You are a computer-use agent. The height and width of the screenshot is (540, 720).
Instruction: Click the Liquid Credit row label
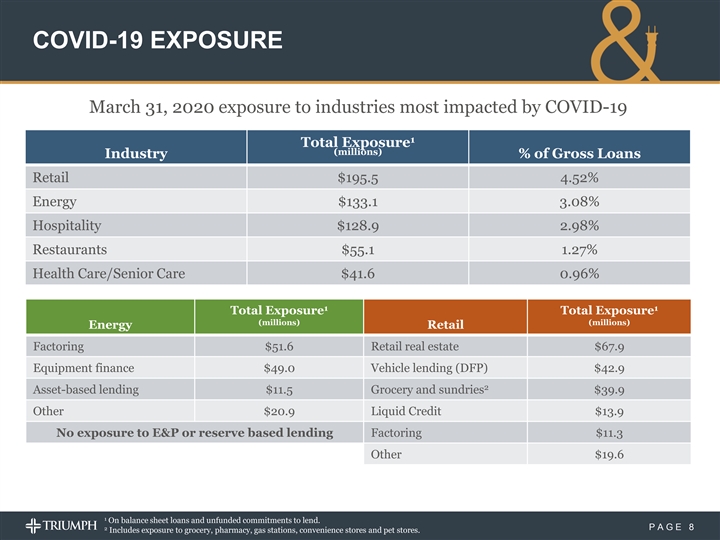click(405, 411)
